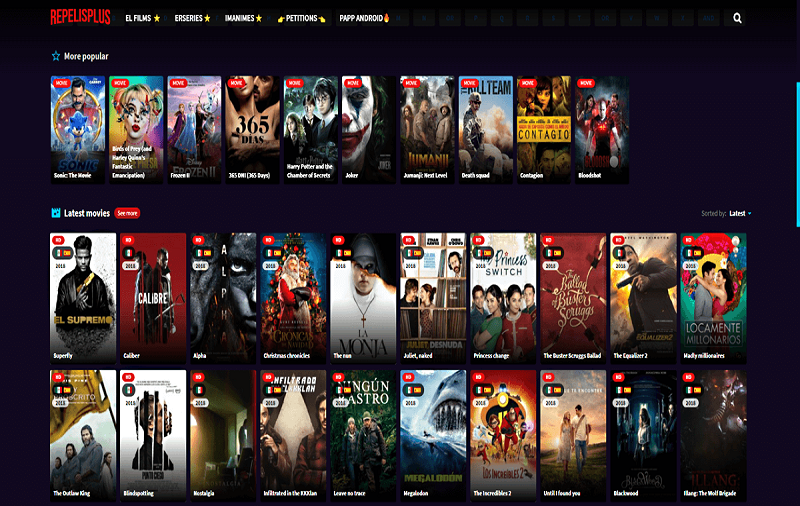Image resolution: width=800 pixels, height=506 pixels.
Task: Click the red See more button
Action: pyautogui.click(x=127, y=213)
